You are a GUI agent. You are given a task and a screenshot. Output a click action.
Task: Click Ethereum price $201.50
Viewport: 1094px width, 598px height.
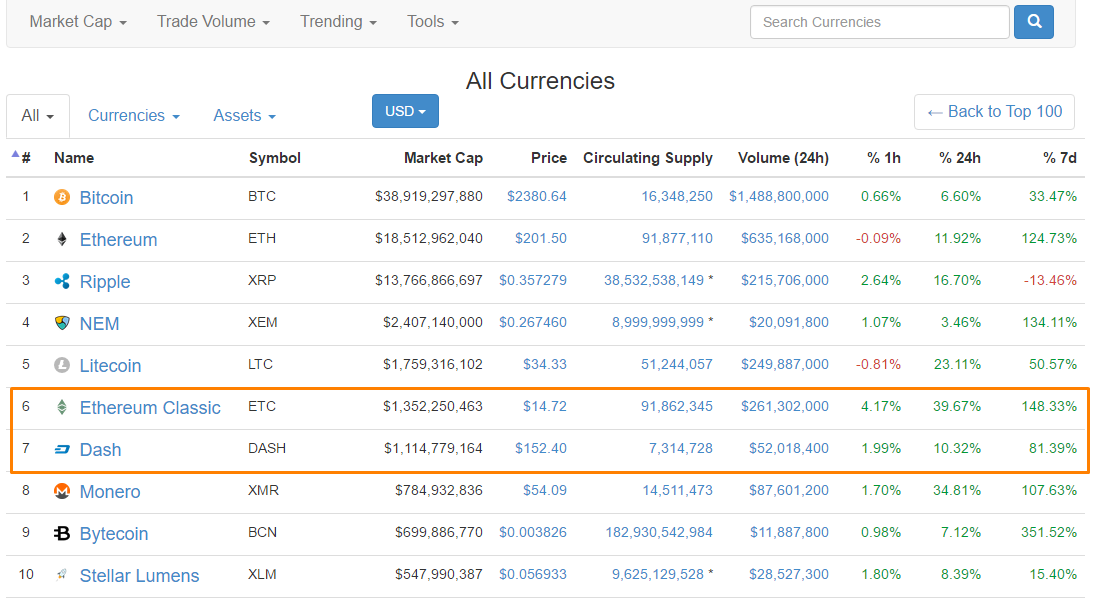[541, 238]
